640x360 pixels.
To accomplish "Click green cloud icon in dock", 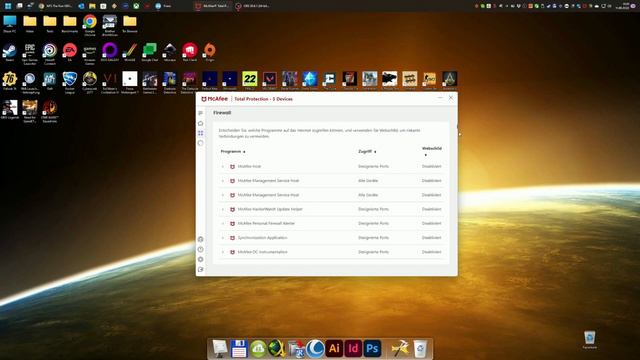I will pos(258,349).
